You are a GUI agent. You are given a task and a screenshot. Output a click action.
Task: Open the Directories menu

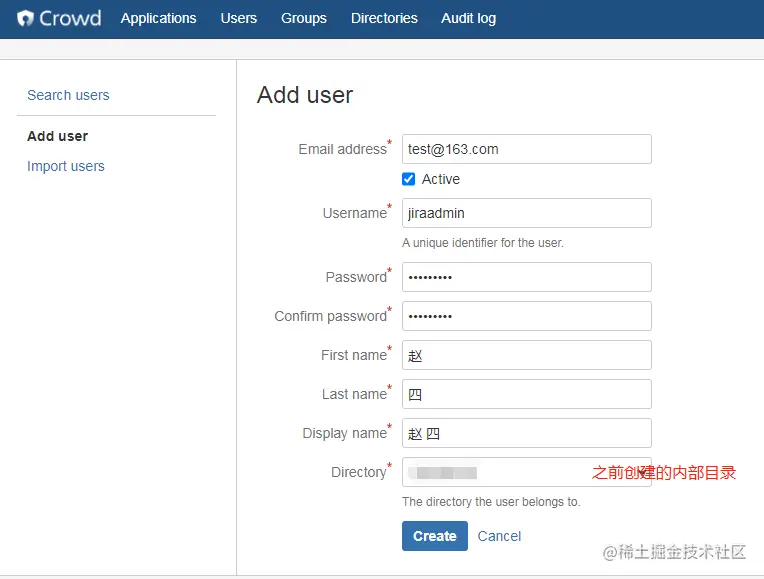tap(384, 18)
